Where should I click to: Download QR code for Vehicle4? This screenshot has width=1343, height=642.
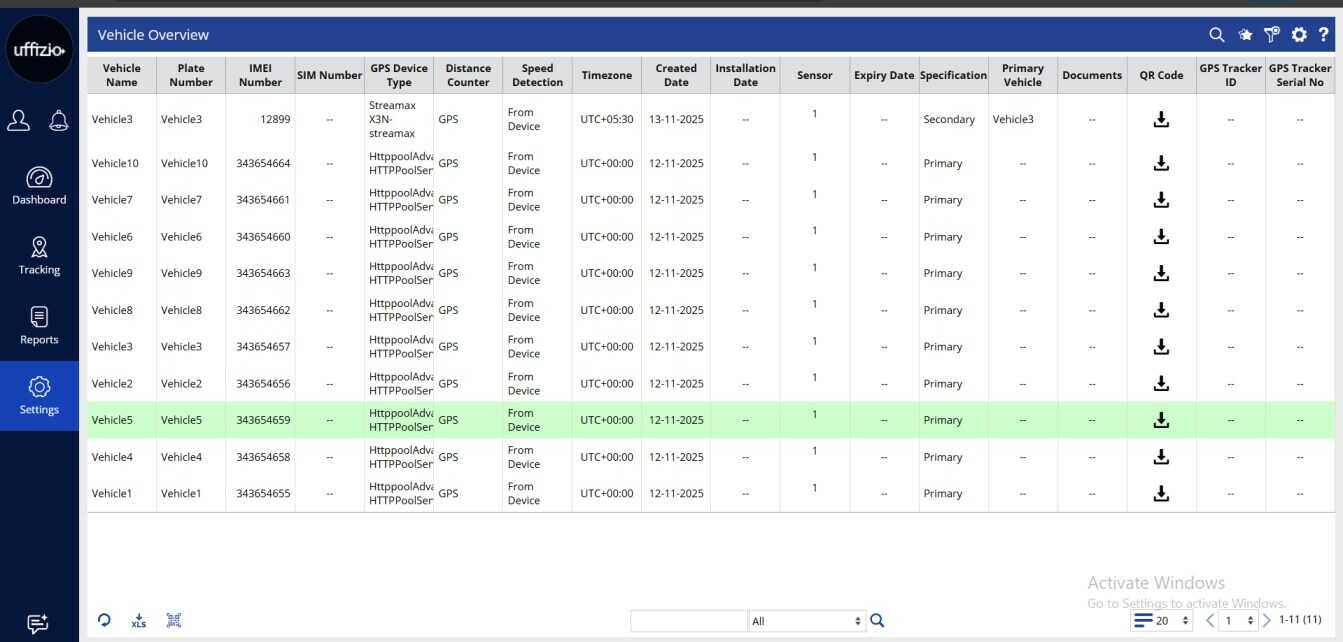[1161, 457]
